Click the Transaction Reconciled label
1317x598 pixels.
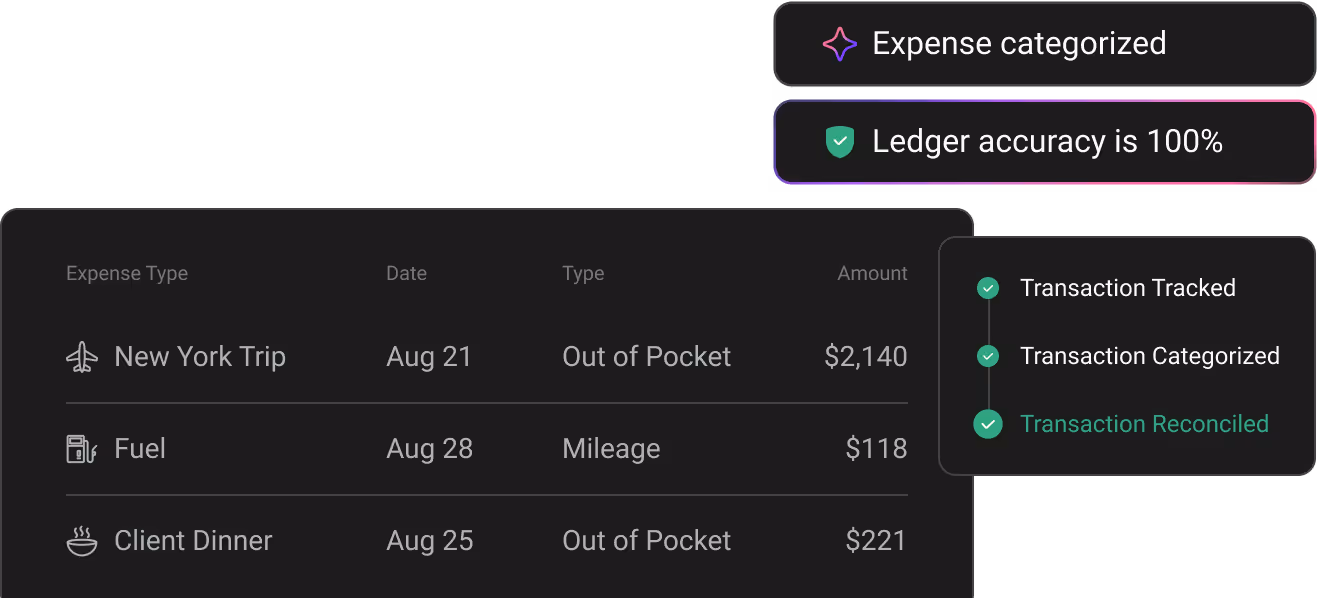point(1144,424)
